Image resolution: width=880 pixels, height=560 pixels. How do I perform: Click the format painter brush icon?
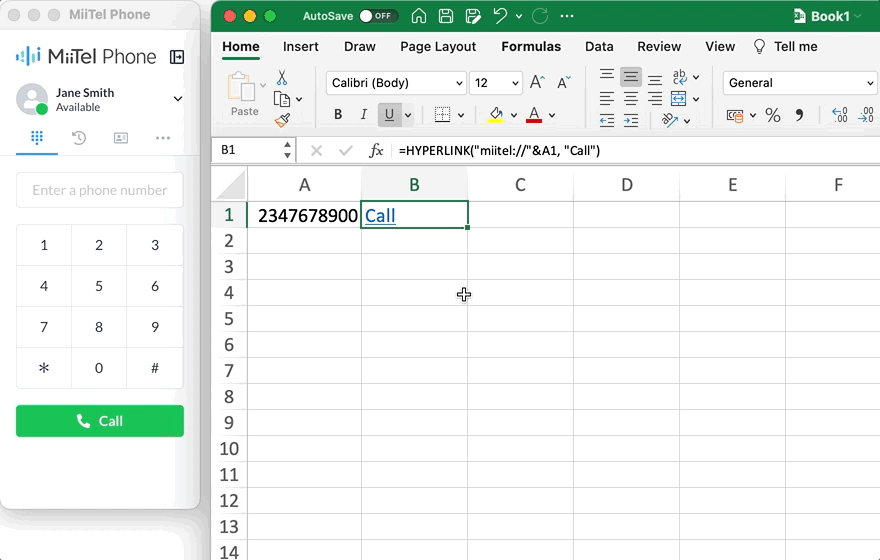pyautogui.click(x=282, y=120)
